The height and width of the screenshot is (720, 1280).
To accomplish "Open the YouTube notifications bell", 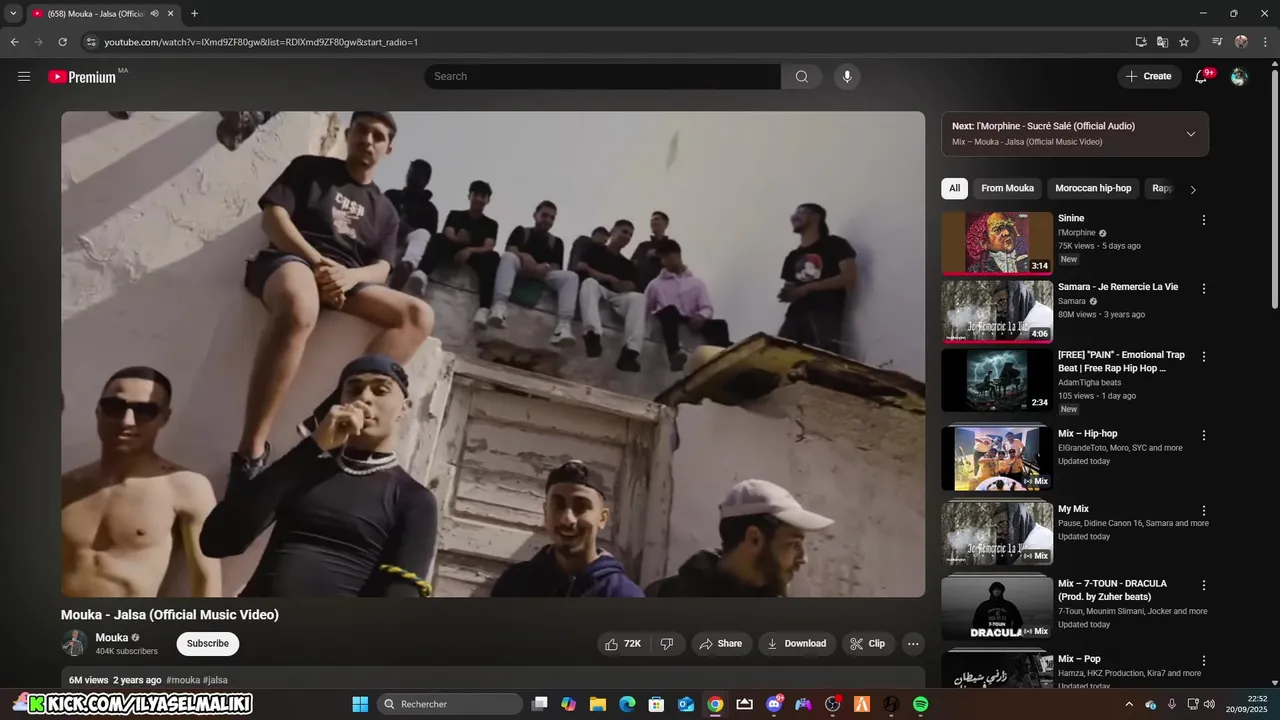I will point(1202,76).
